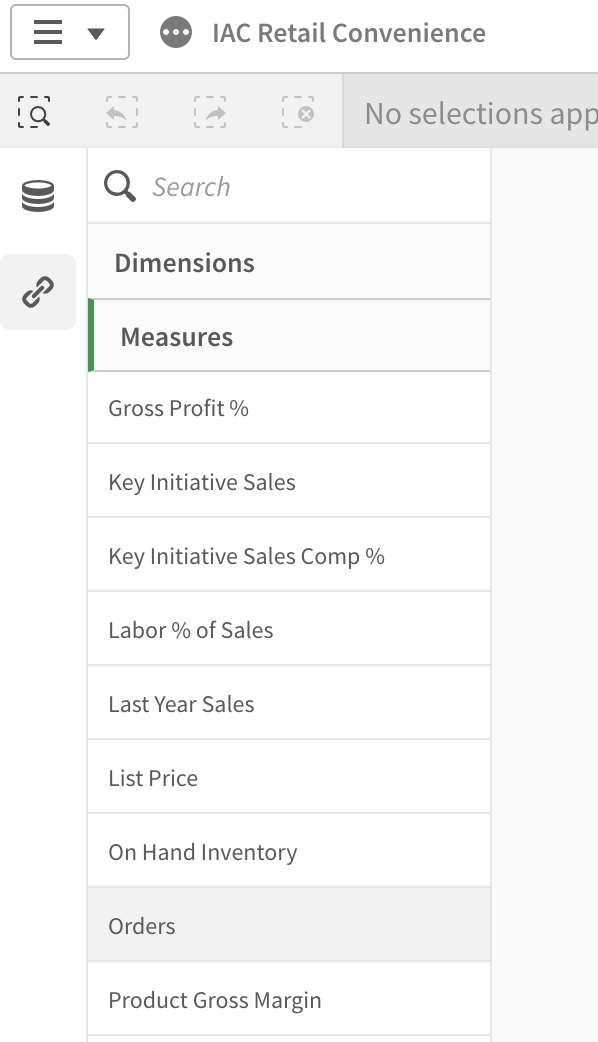Click the step back selections icon
598x1042 pixels.
[x=120, y=113]
